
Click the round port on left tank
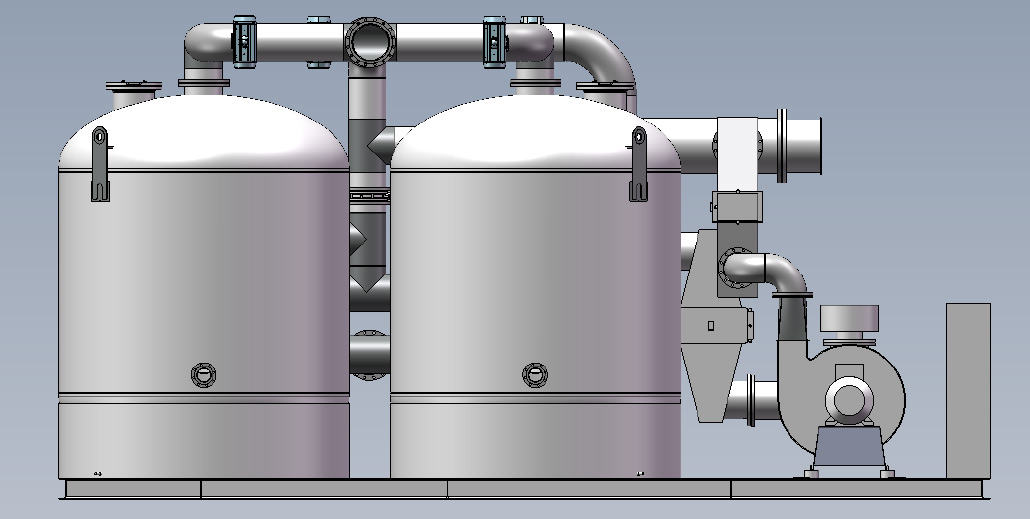pyautogui.click(x=203, y=375)
